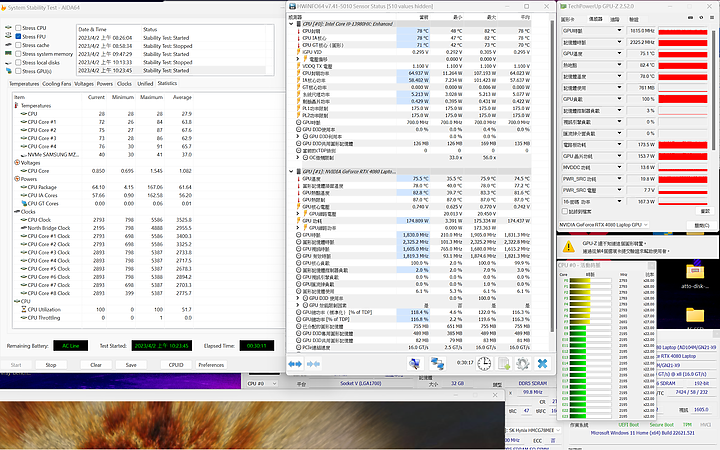
Task: Collapse CPU [#0] Intel Core i9 sensor group
Action: pos(291,24)
